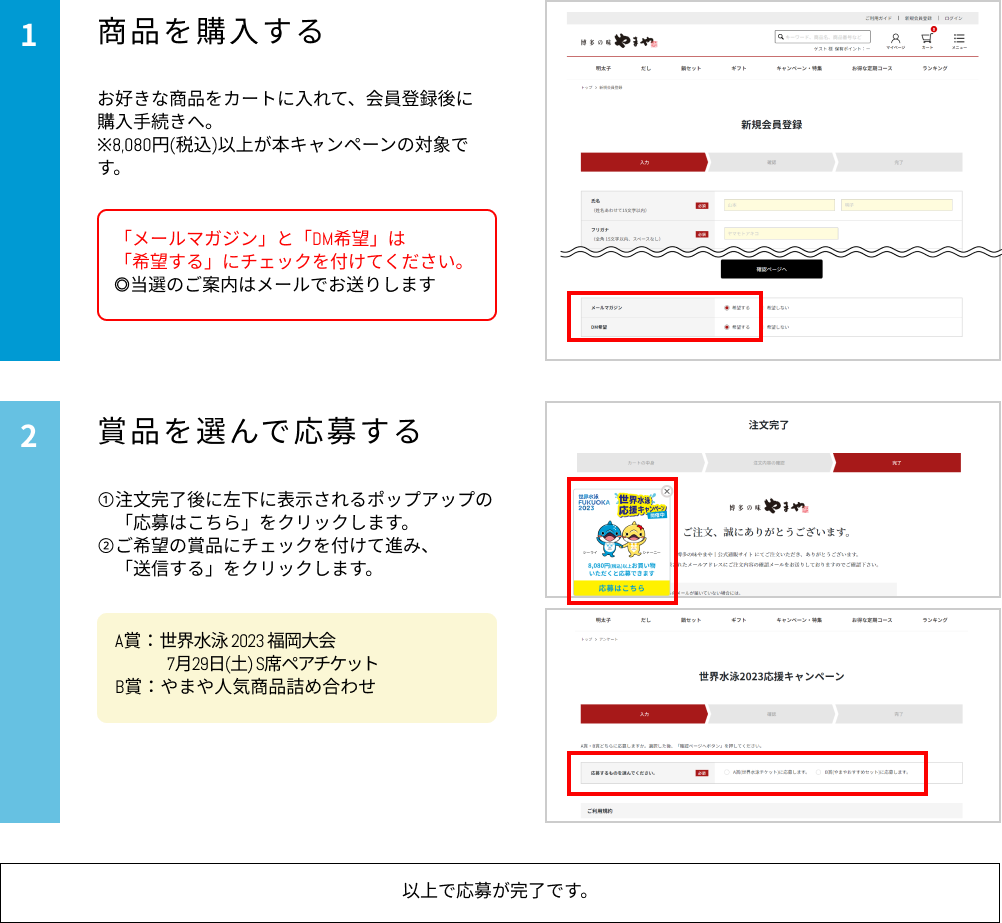Open 明太子 in the campaign page nav
The image size is (1002, 923).
pyautogui.click(x=603, y=620)
